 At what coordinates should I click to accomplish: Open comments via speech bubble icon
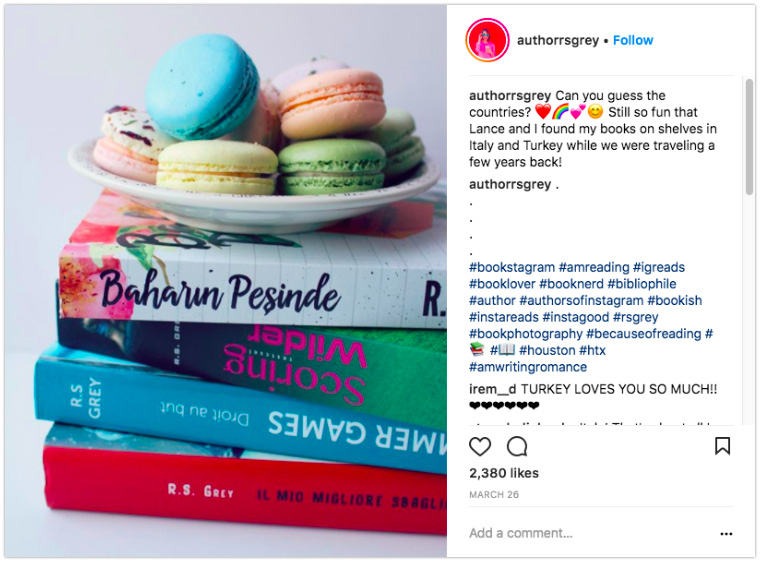coord(517,446)
